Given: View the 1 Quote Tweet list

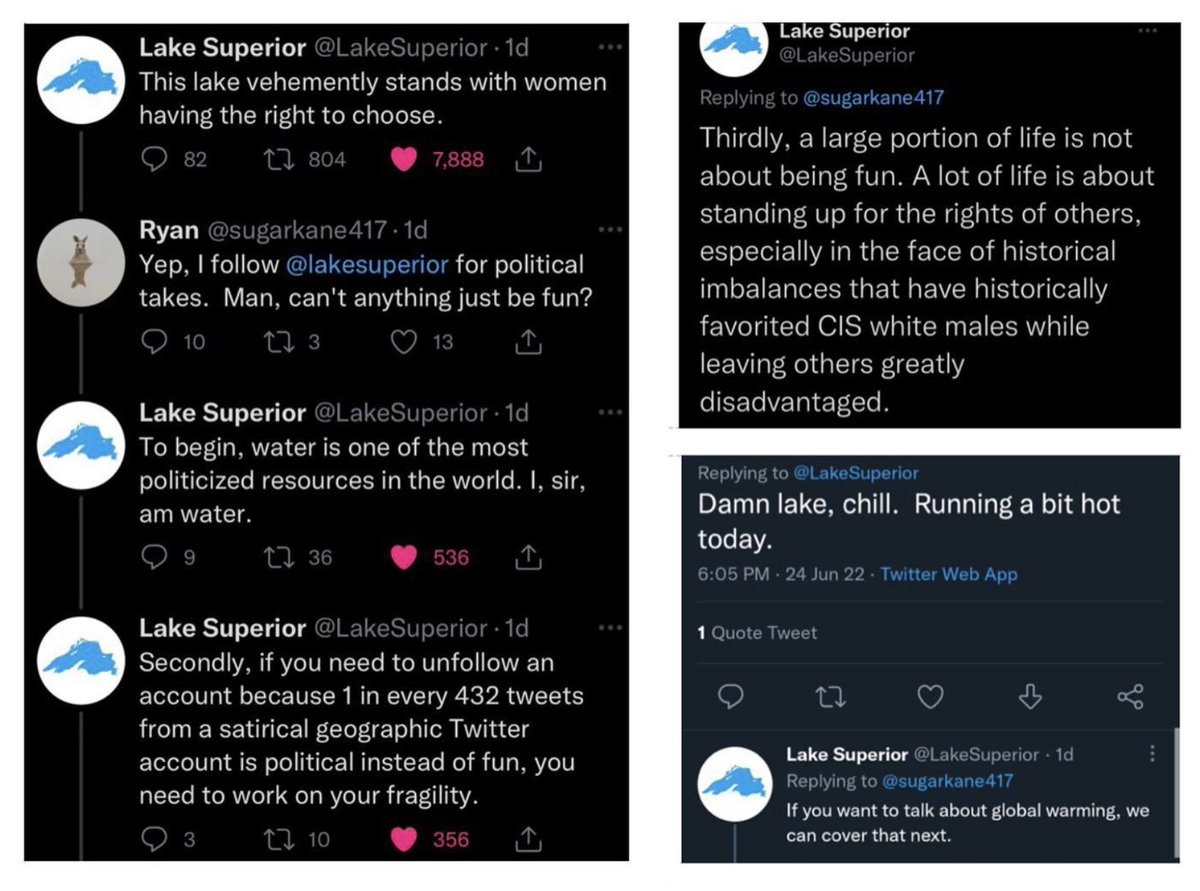Looking at the screenshot, I should [x=757, y=633].
